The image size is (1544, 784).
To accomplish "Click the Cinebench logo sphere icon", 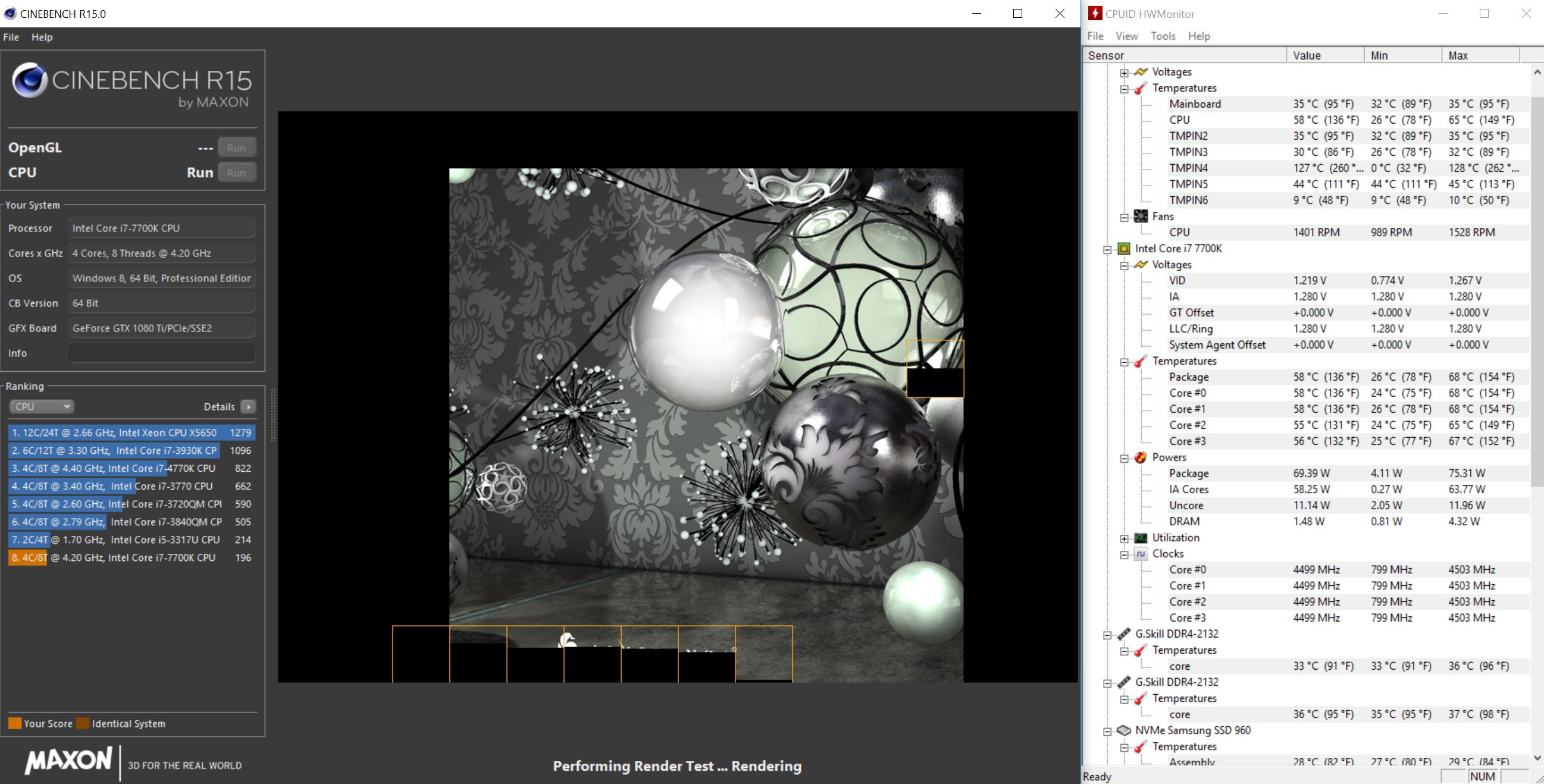I will [x=29, y=80].
